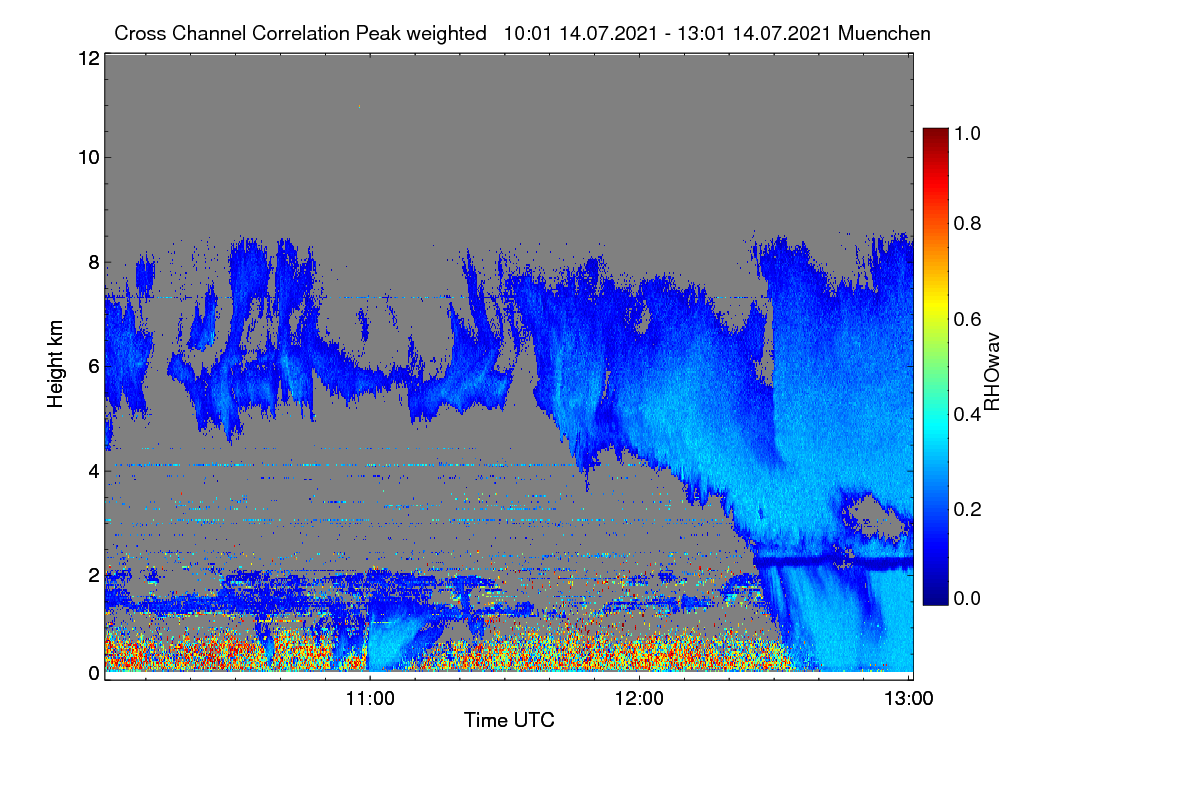Click the colorbar value 0.6
Image resolution: width=1200 pixels, height=800 pixels.
click(x=969, y=319)
